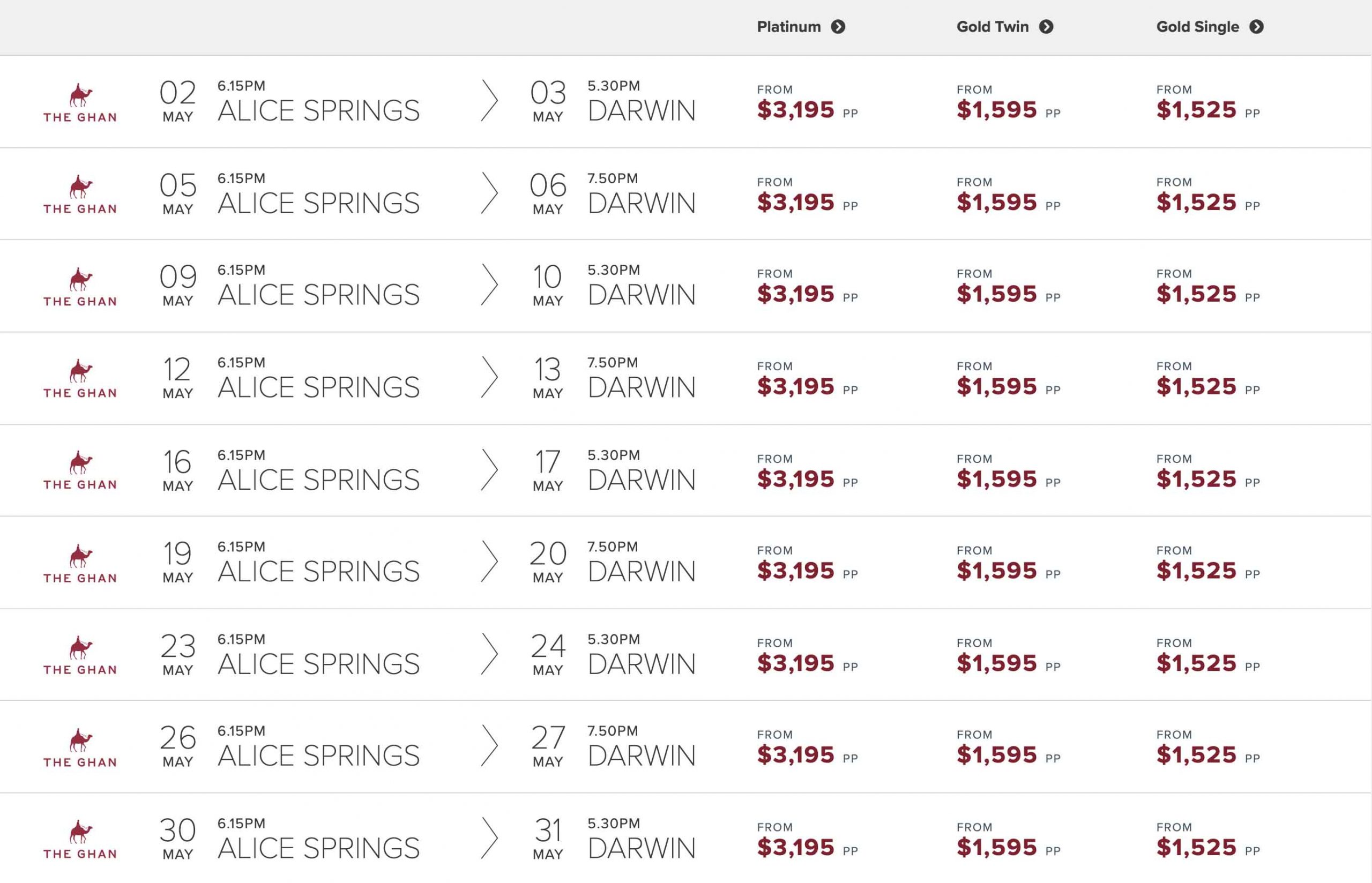Click Alice Springs departure on 19 May row
Viewport: 1372px width, 883px height.
pyautogui.click(x=318, y=571)
